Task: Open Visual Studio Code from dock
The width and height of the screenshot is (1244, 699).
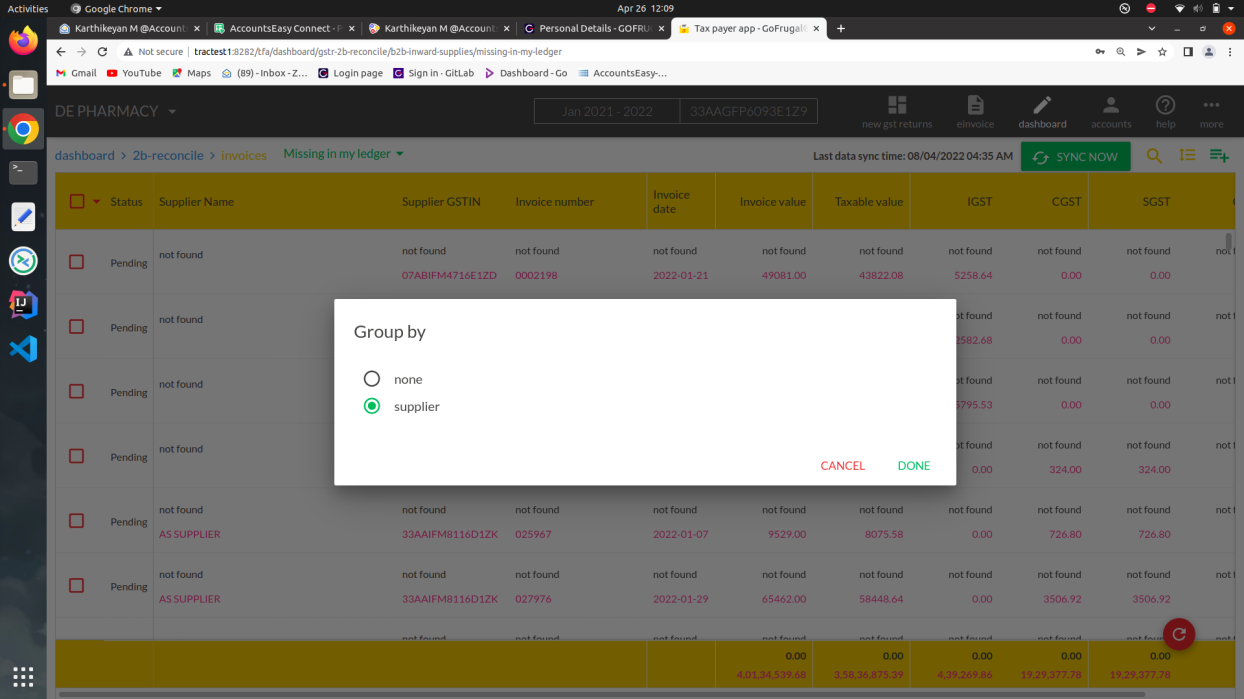Action: [23, 348]
